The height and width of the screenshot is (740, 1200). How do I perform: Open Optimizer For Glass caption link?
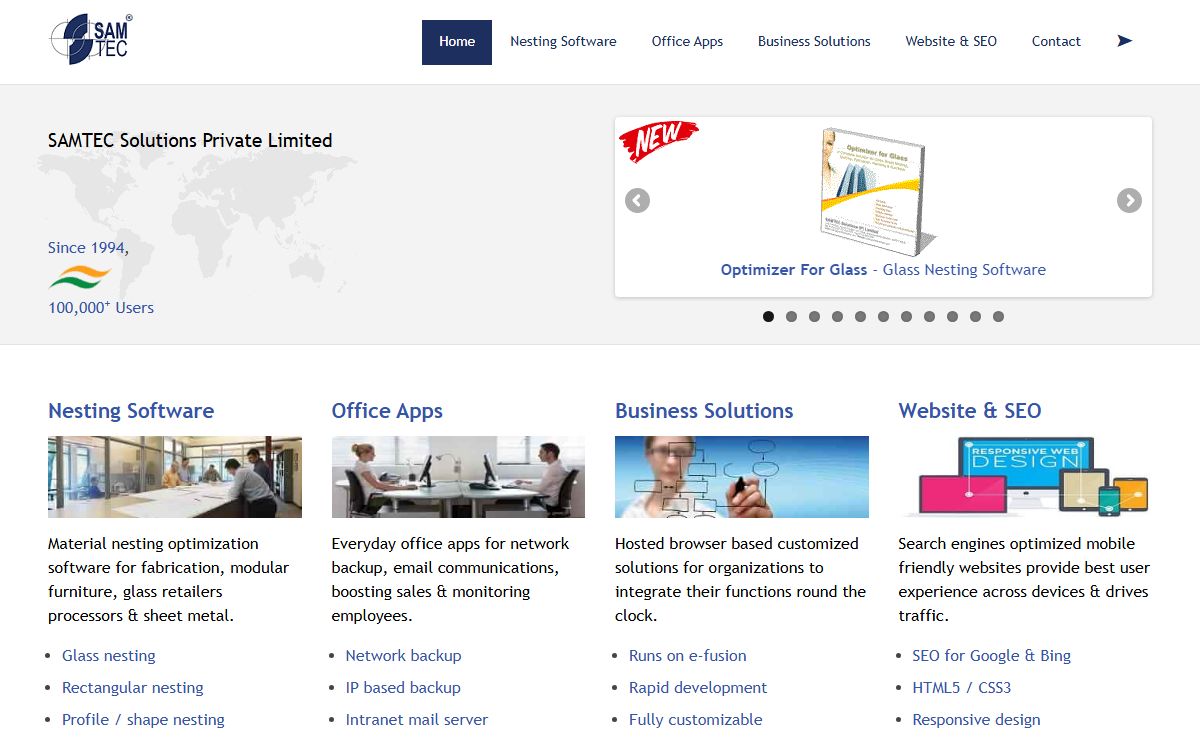point(883,270)
